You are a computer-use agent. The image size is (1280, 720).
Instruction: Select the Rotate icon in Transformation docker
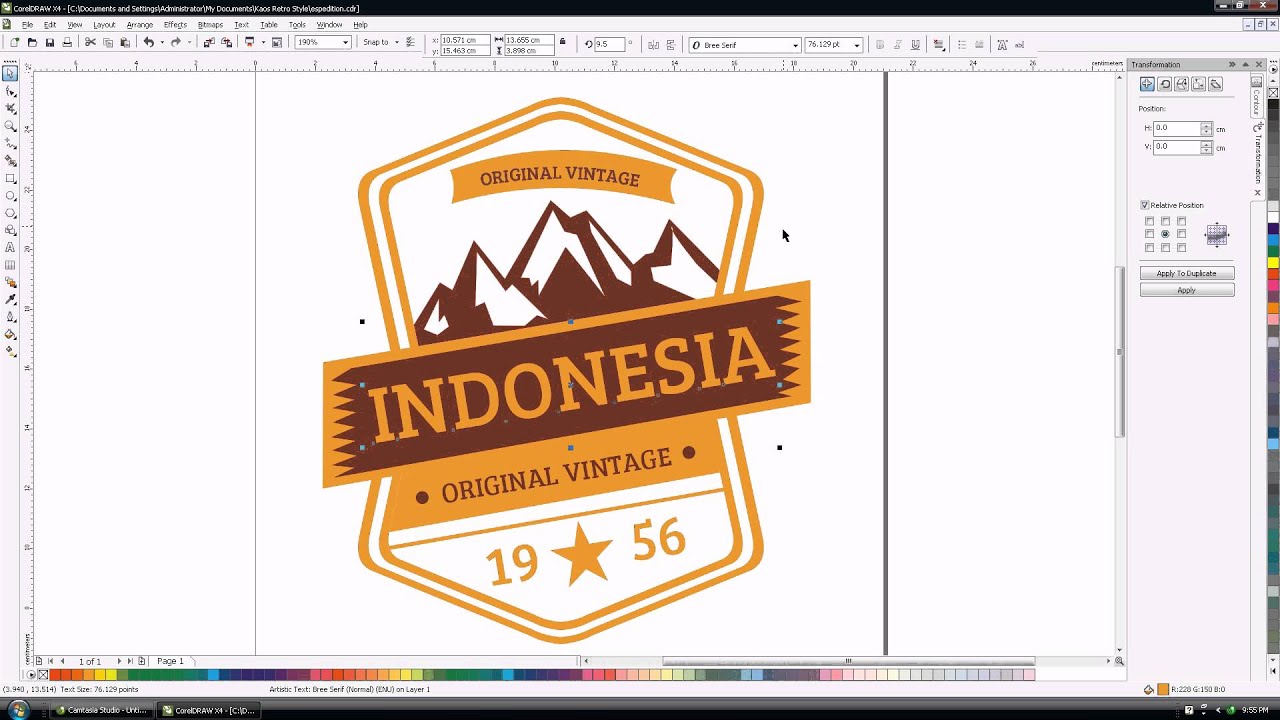point(1164,84)
